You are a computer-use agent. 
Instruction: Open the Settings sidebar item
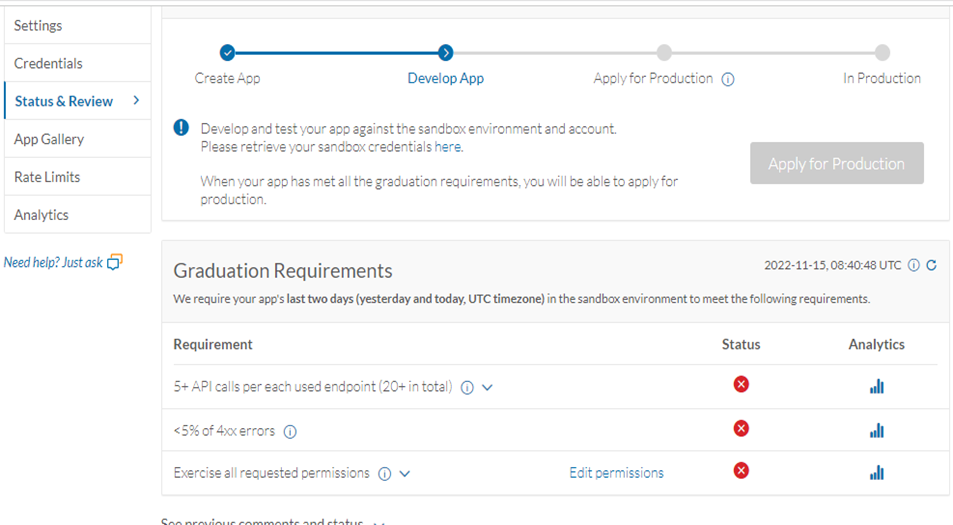click(x=77, y=25)
